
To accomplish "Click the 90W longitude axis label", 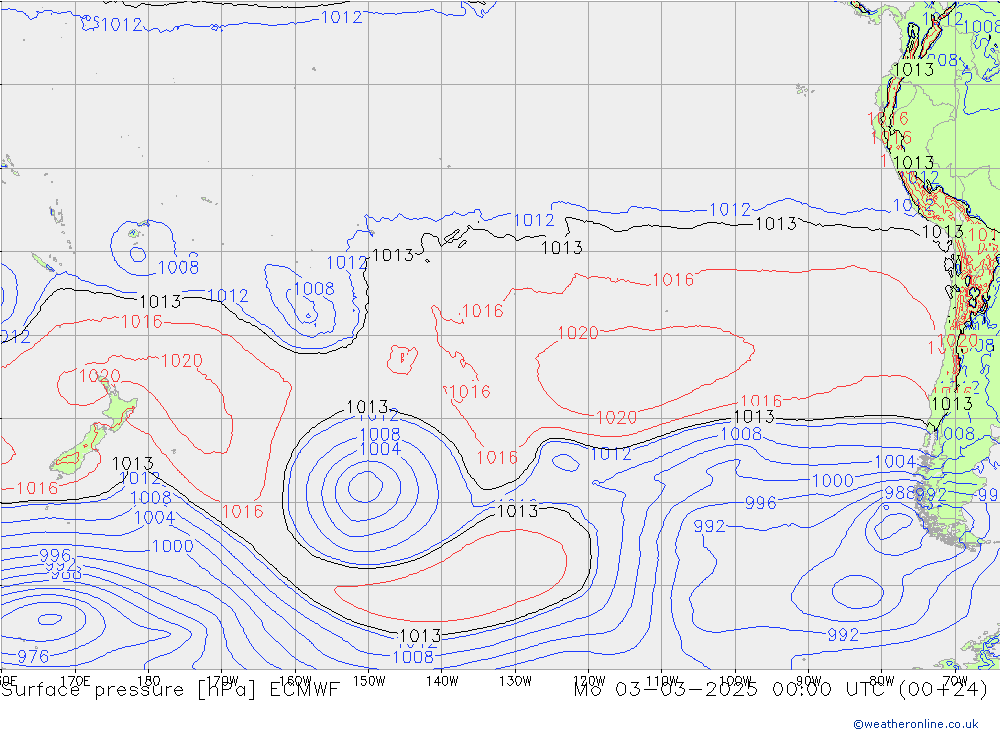I will [808, 680].
